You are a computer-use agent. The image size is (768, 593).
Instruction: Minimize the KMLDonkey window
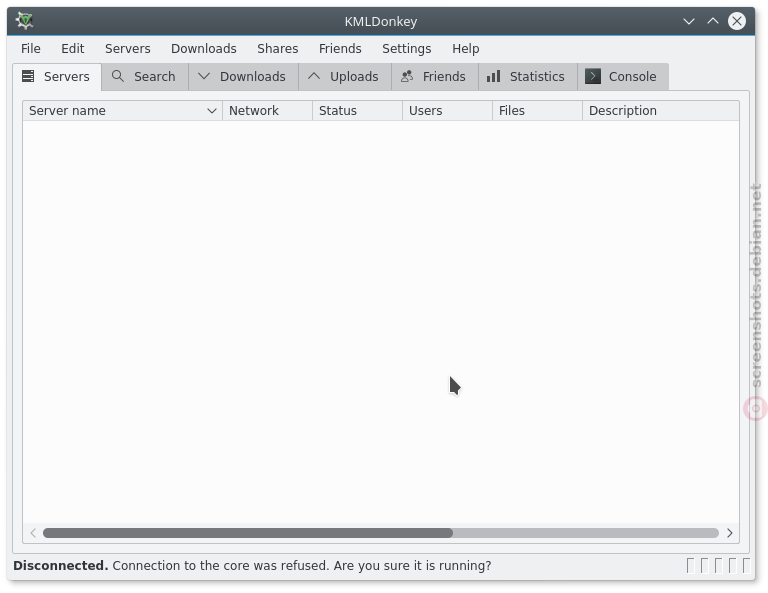pyautogui.click(x=689, y=21)
